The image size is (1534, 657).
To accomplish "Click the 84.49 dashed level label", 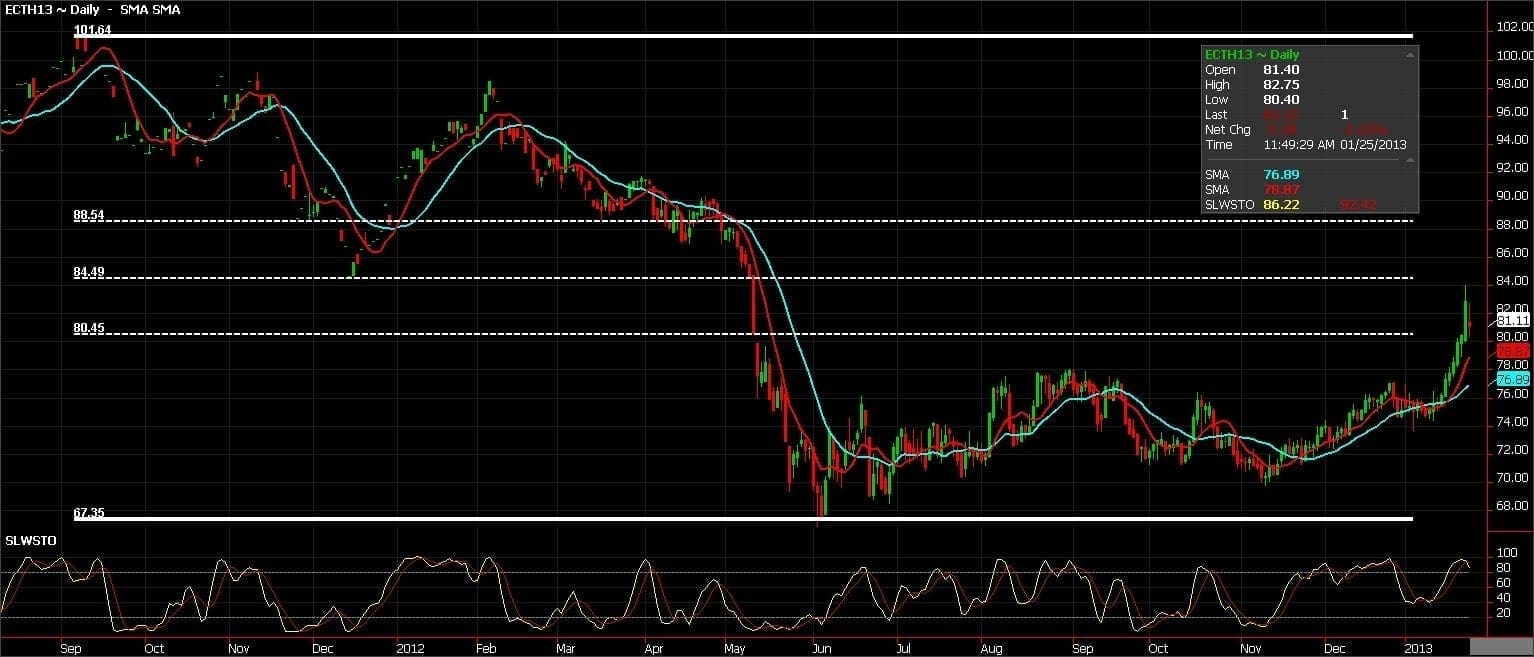I will click(89, 272).
